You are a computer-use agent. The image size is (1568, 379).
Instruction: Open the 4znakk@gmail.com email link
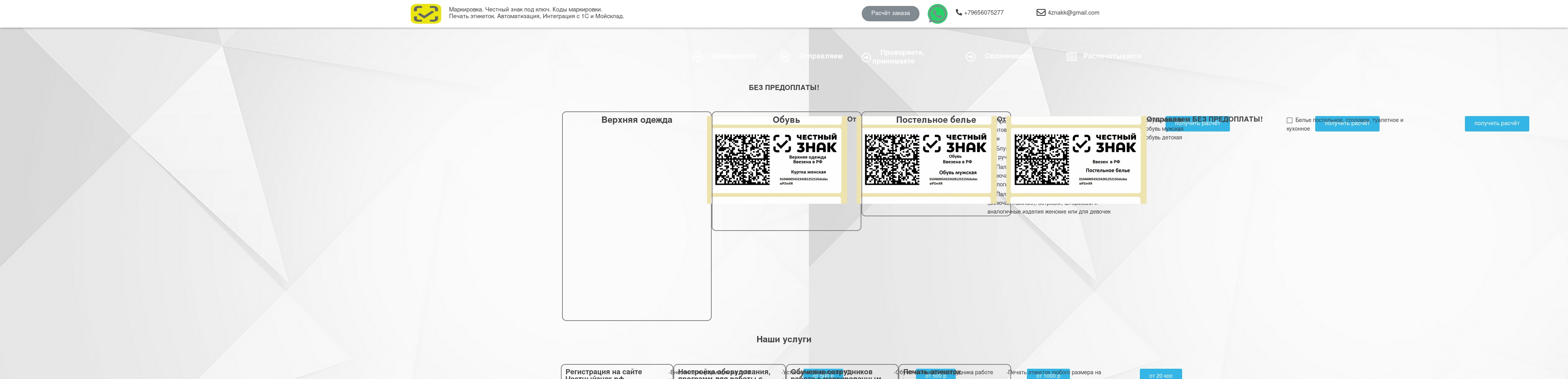point(1073,12)
